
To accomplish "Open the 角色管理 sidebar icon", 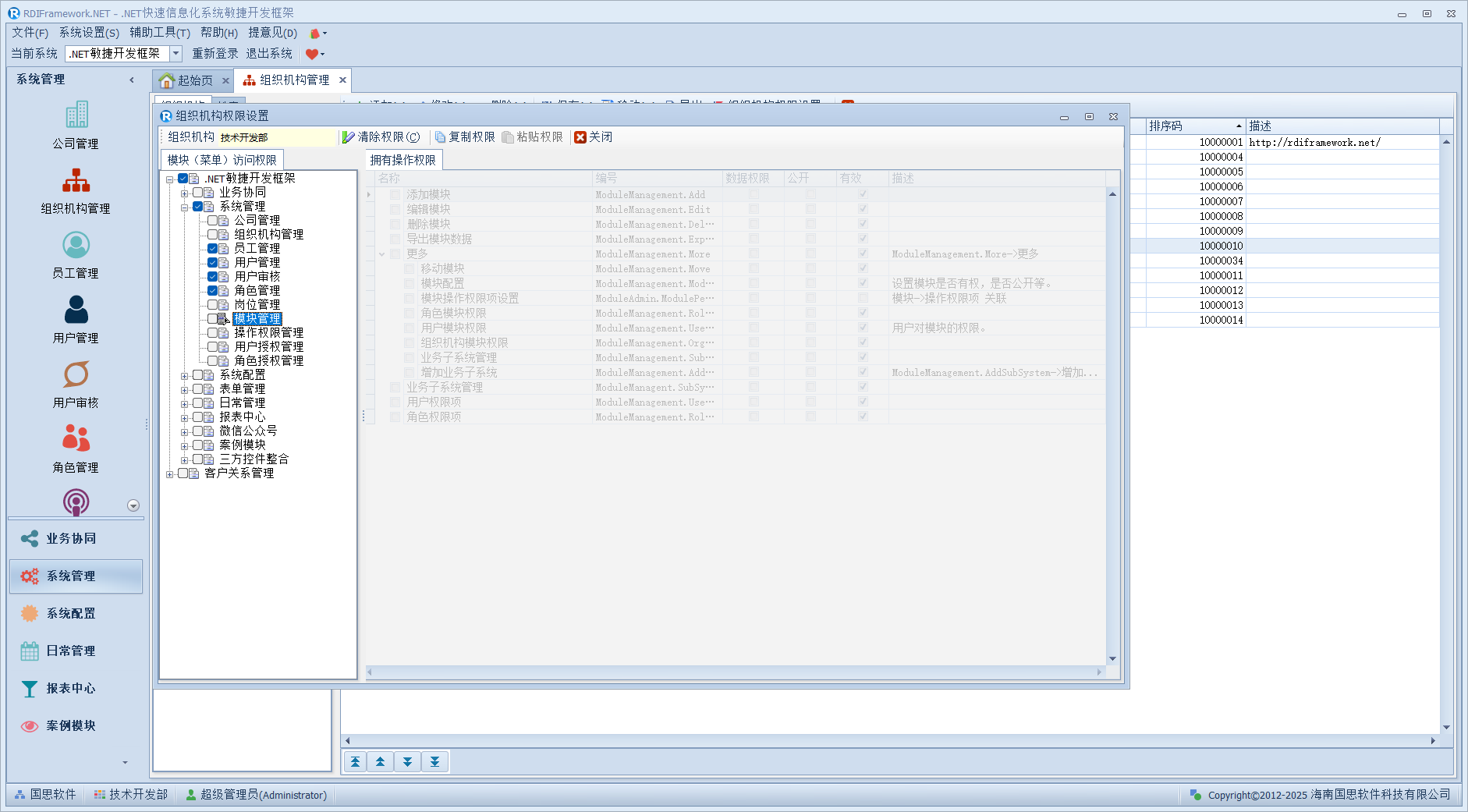I will (76, 440).
